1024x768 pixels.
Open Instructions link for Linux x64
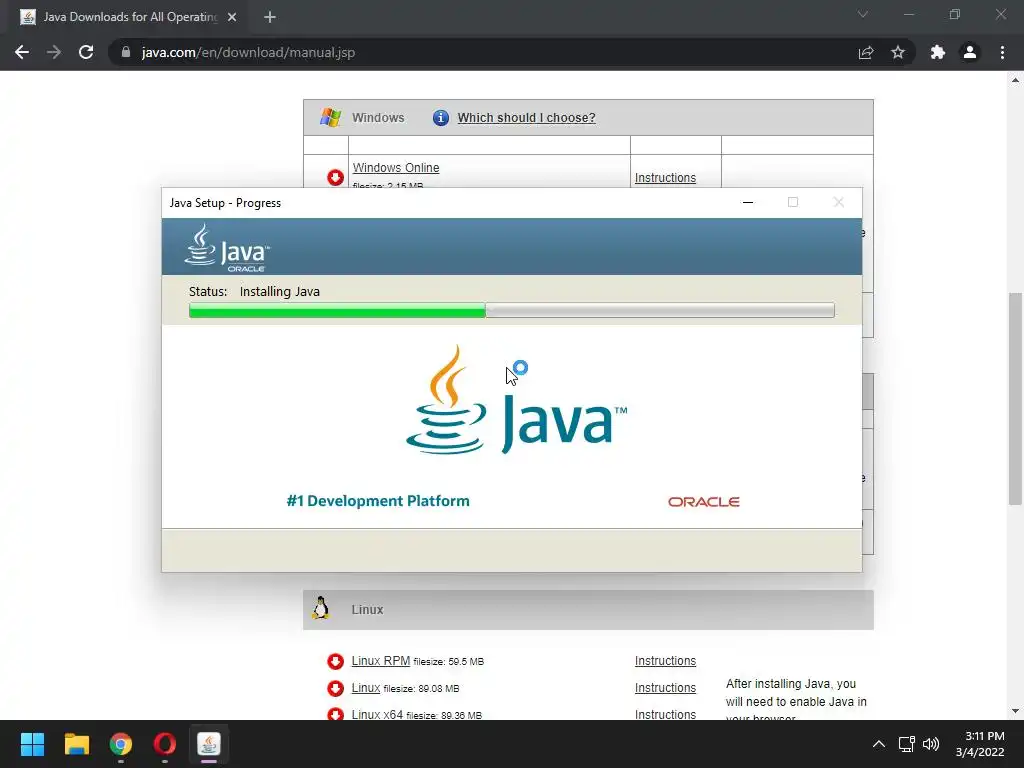pyautogui.click(x=665, y=714)
